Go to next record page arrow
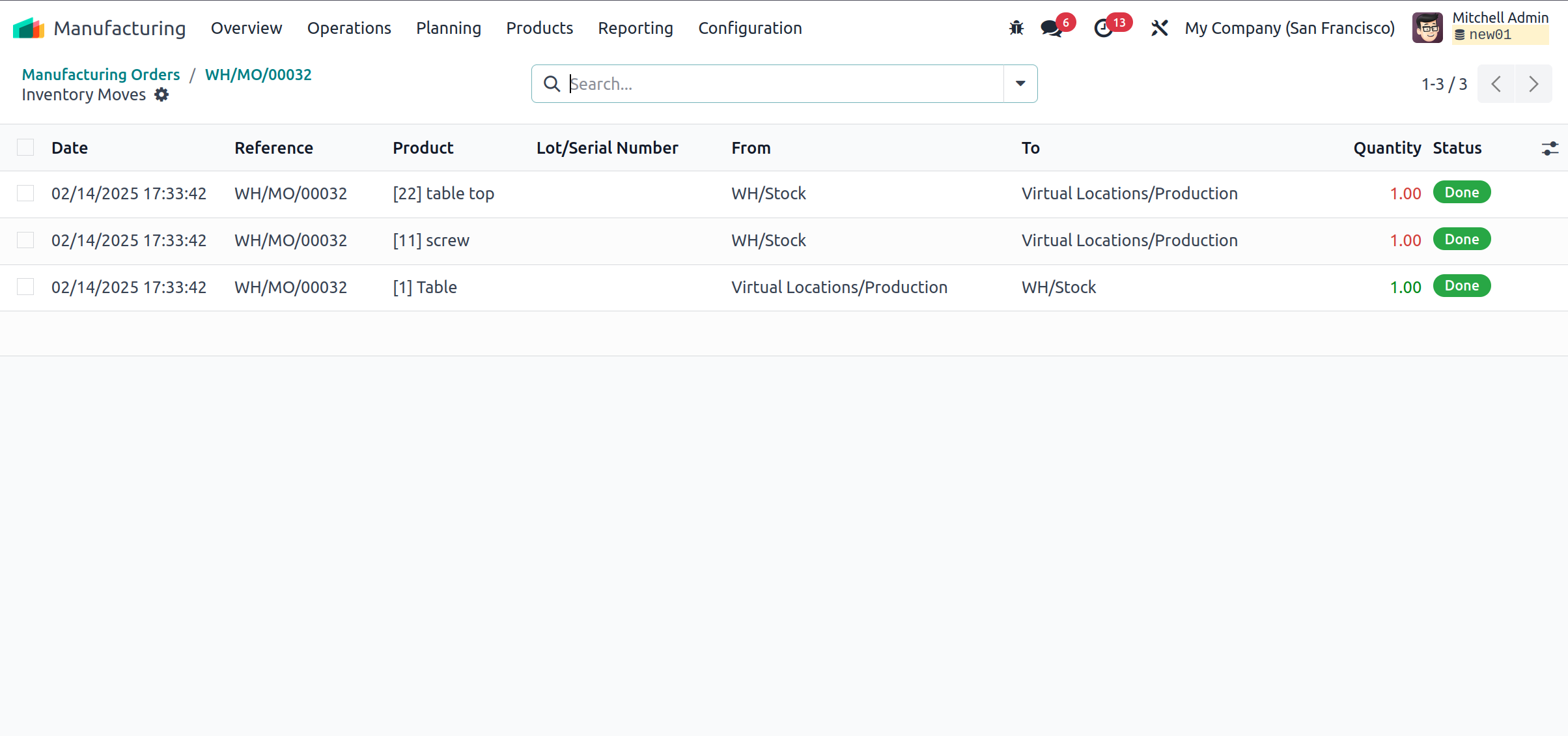1568x736 pixels. (x=1533, y=84)
